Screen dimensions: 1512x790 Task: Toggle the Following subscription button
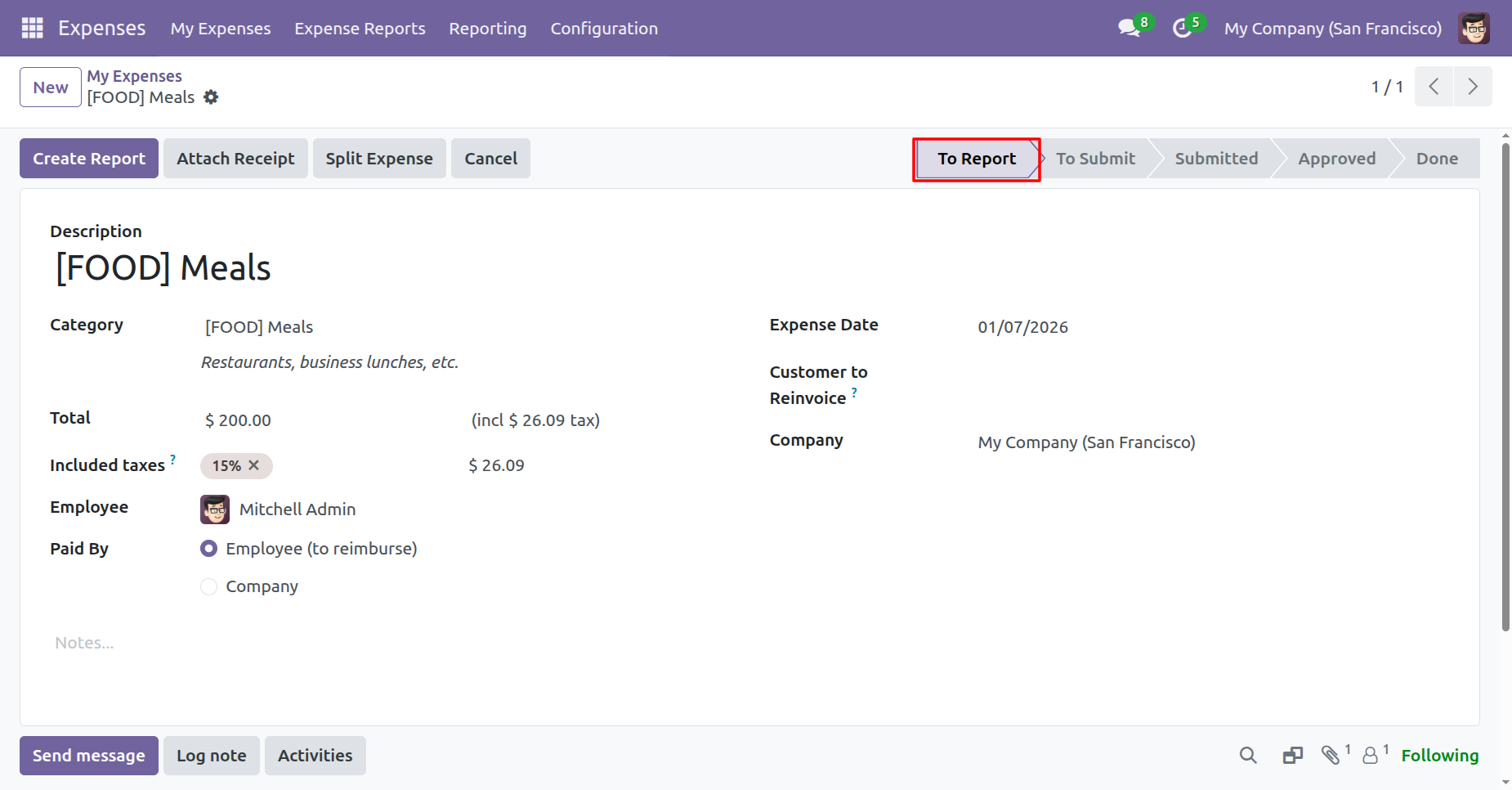1439,755
